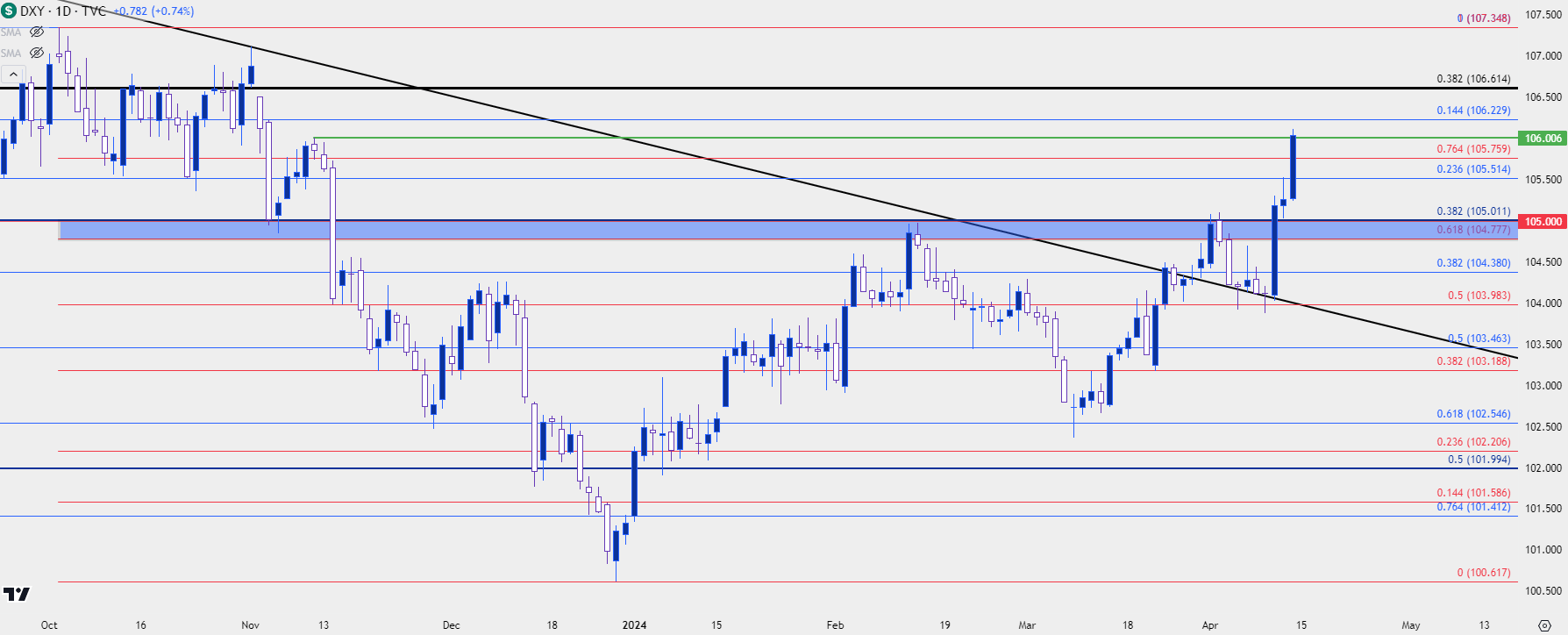Click the 0.5 (103.463) Fibonacci label
This screenshot has height=635, width=1568.
[1479, 339]
